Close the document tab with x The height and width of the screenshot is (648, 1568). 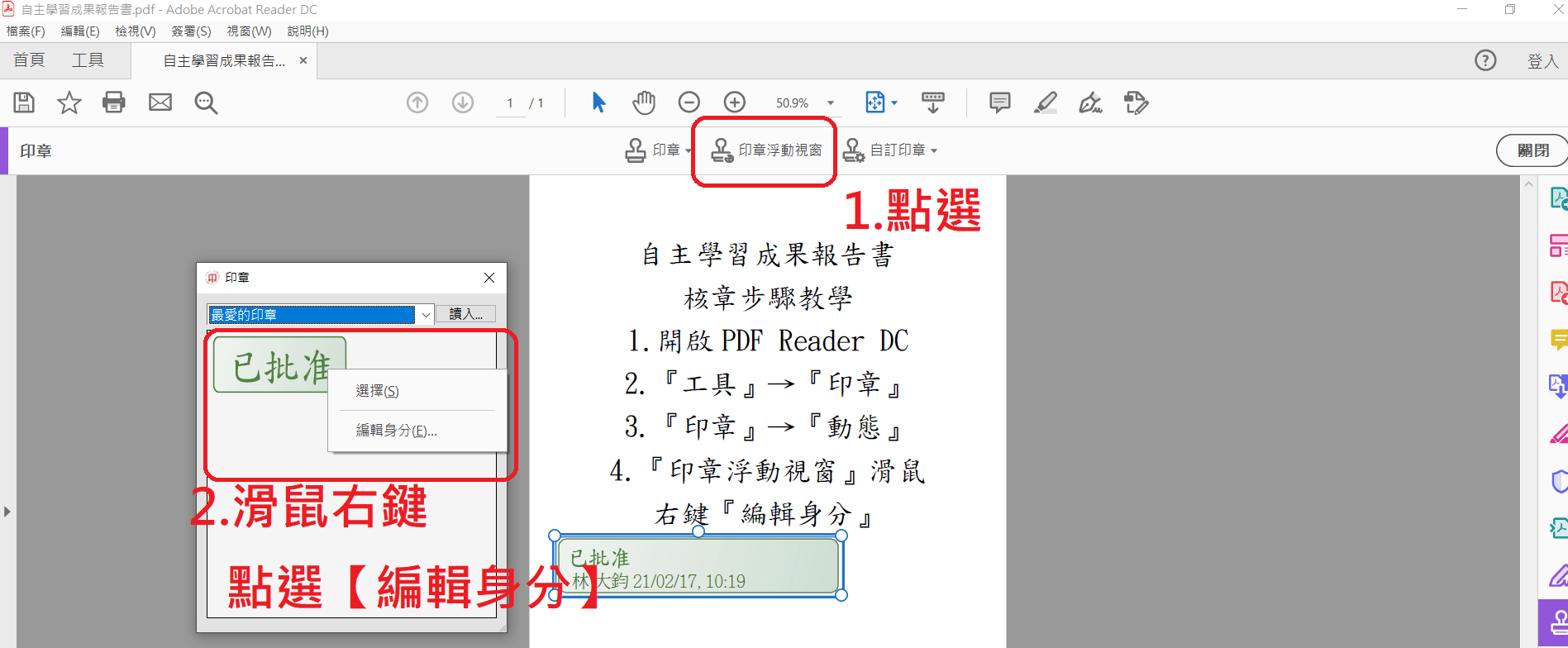point(303,60)
